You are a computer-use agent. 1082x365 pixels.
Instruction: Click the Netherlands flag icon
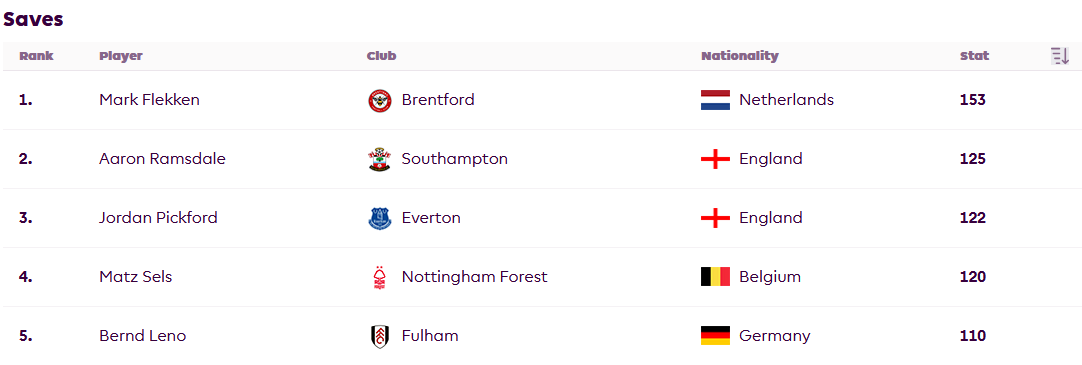click(715, 100)
